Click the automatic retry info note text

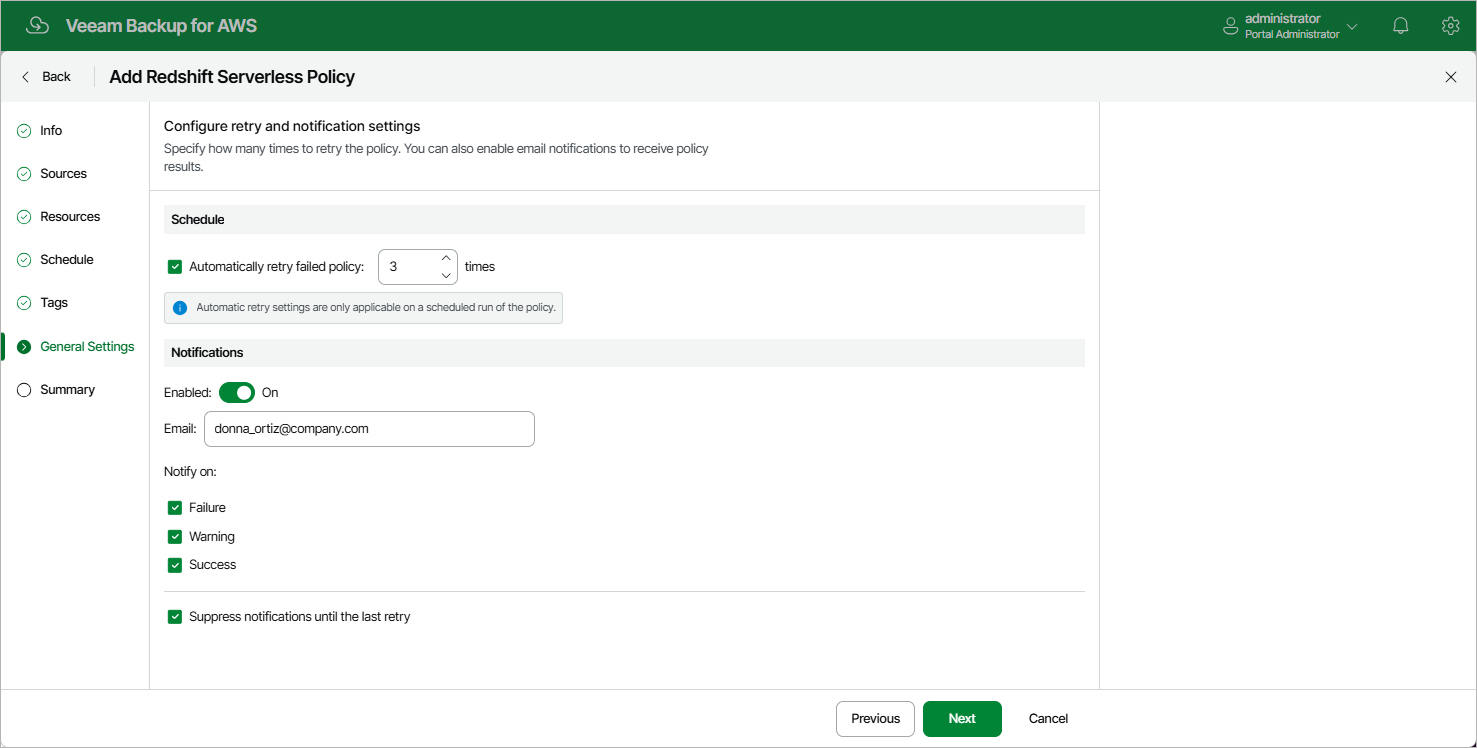pos(376,308)
